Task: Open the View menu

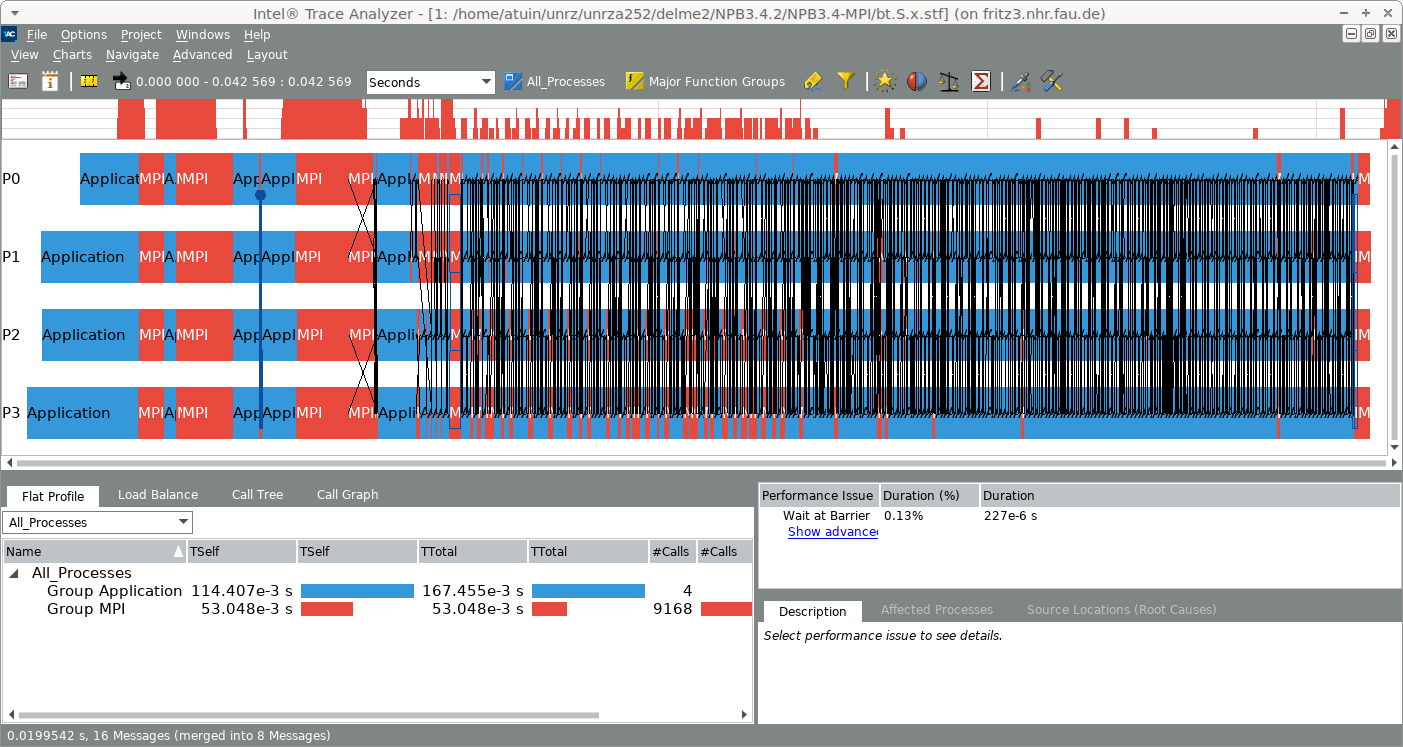Action: coord(24,54)
